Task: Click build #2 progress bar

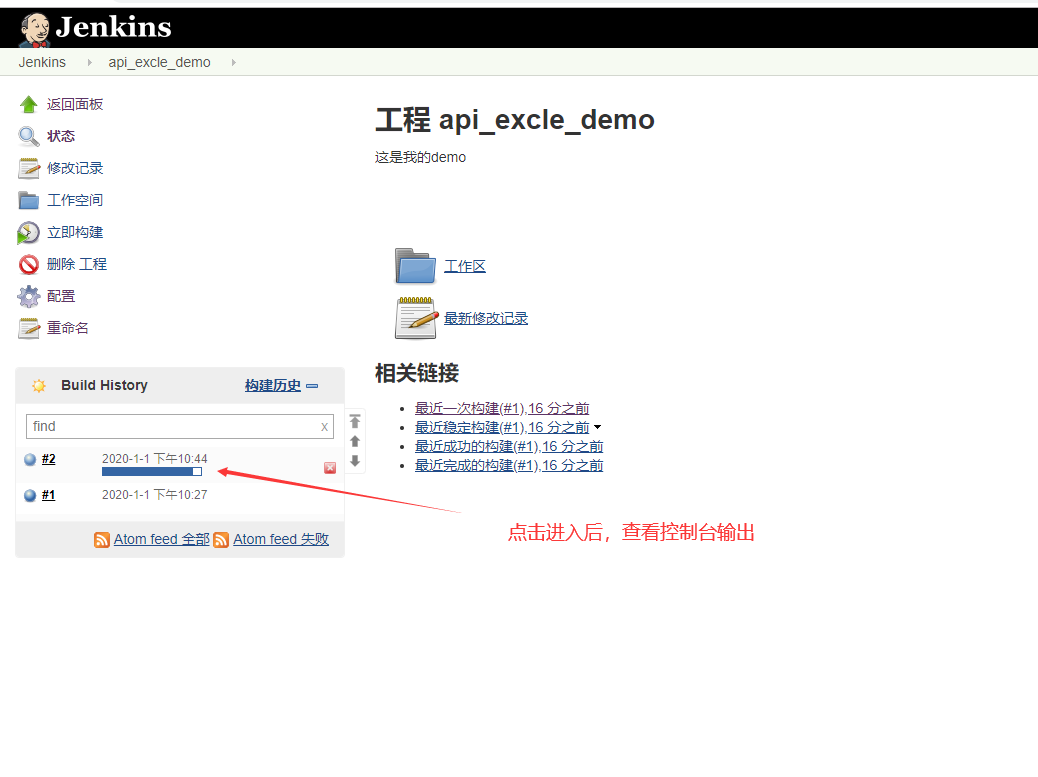Action: (x=152, y=471)
